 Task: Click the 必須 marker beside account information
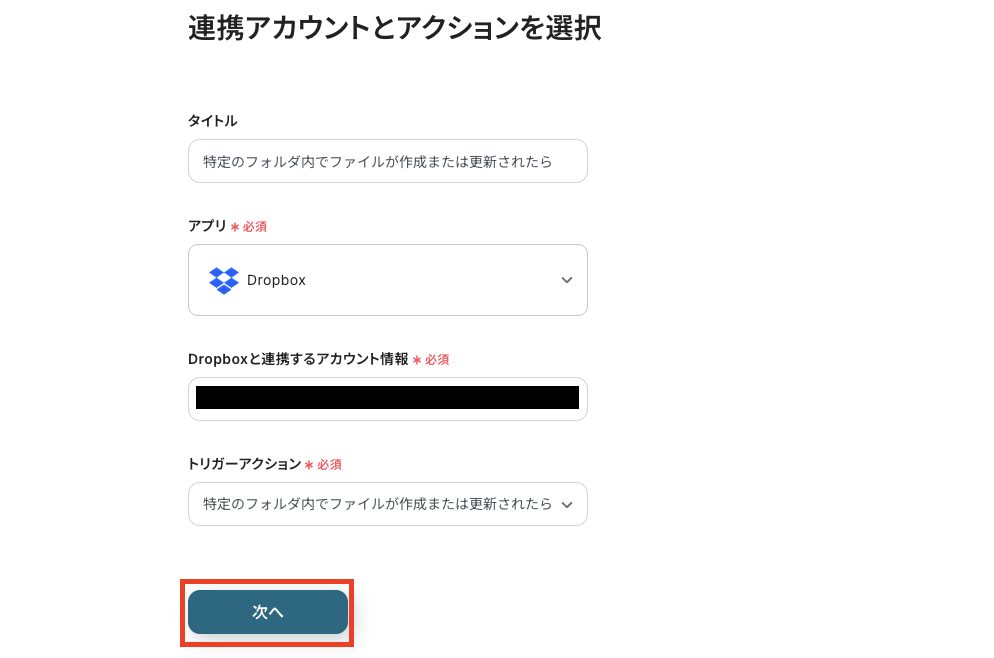click(437, 360)
